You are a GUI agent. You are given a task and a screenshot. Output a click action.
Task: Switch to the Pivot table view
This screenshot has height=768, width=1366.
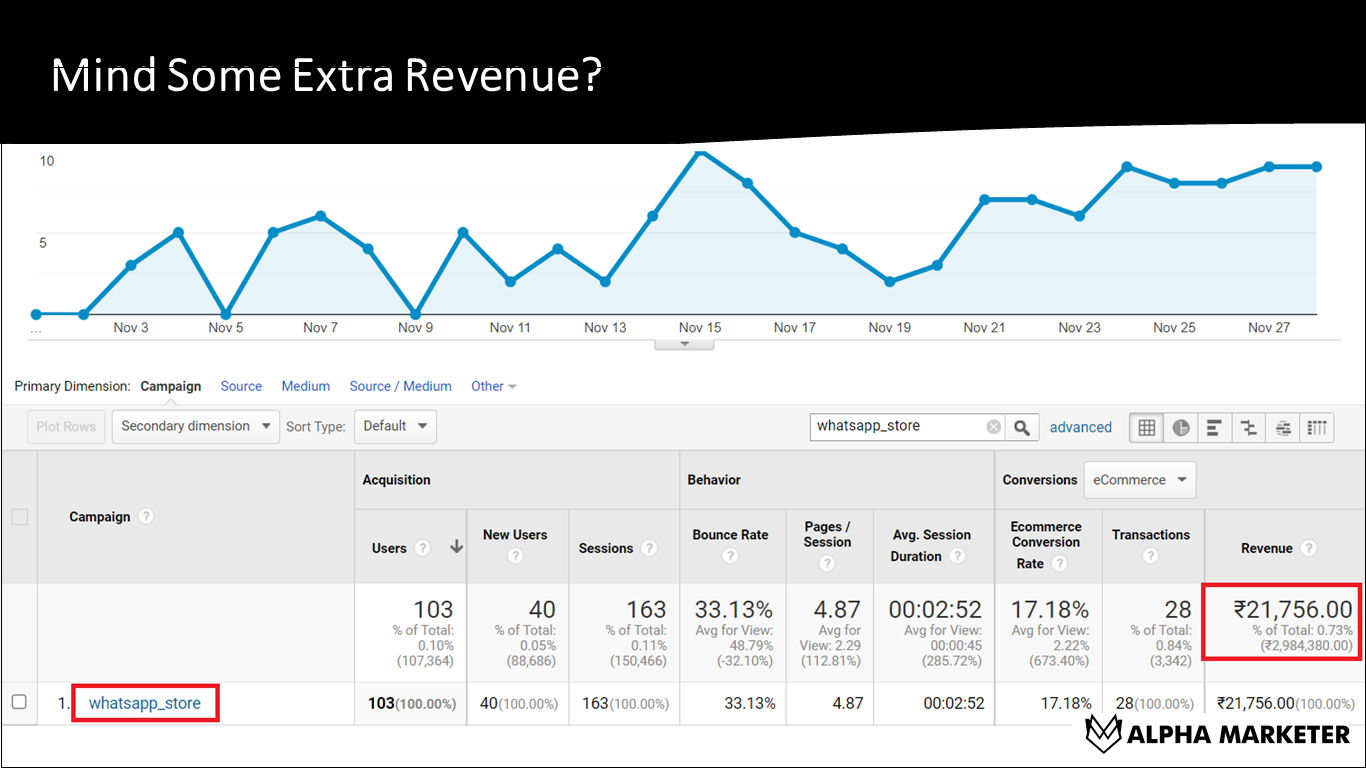1317,427
